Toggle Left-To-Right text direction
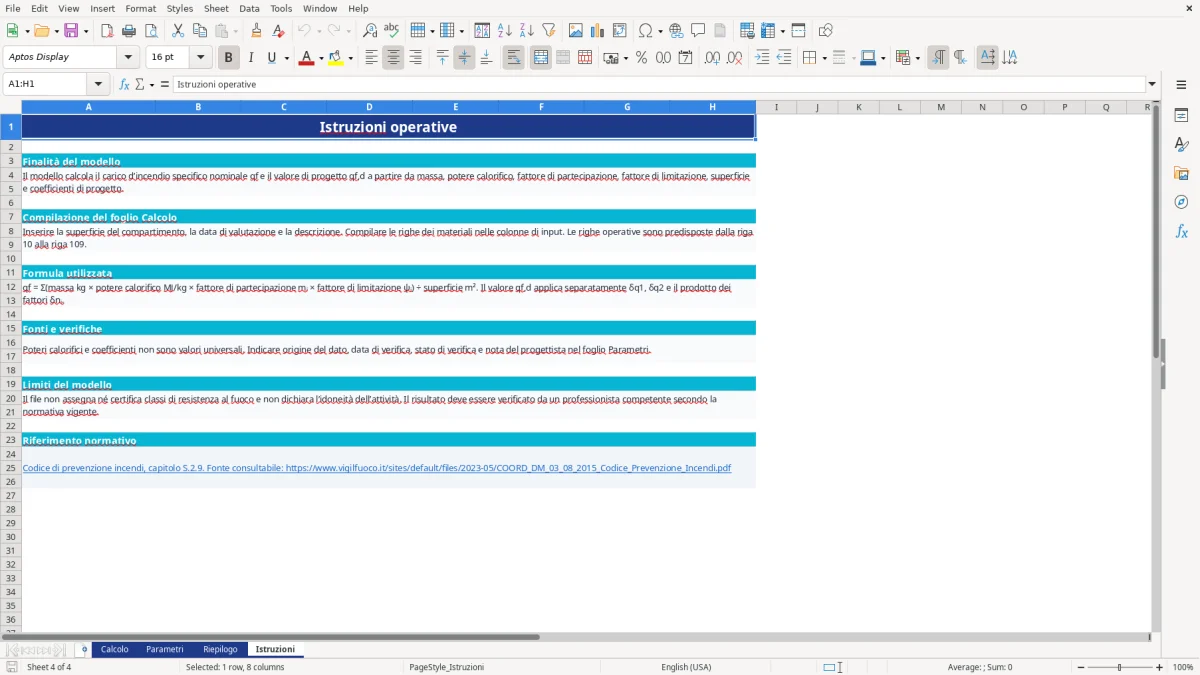 938,58
